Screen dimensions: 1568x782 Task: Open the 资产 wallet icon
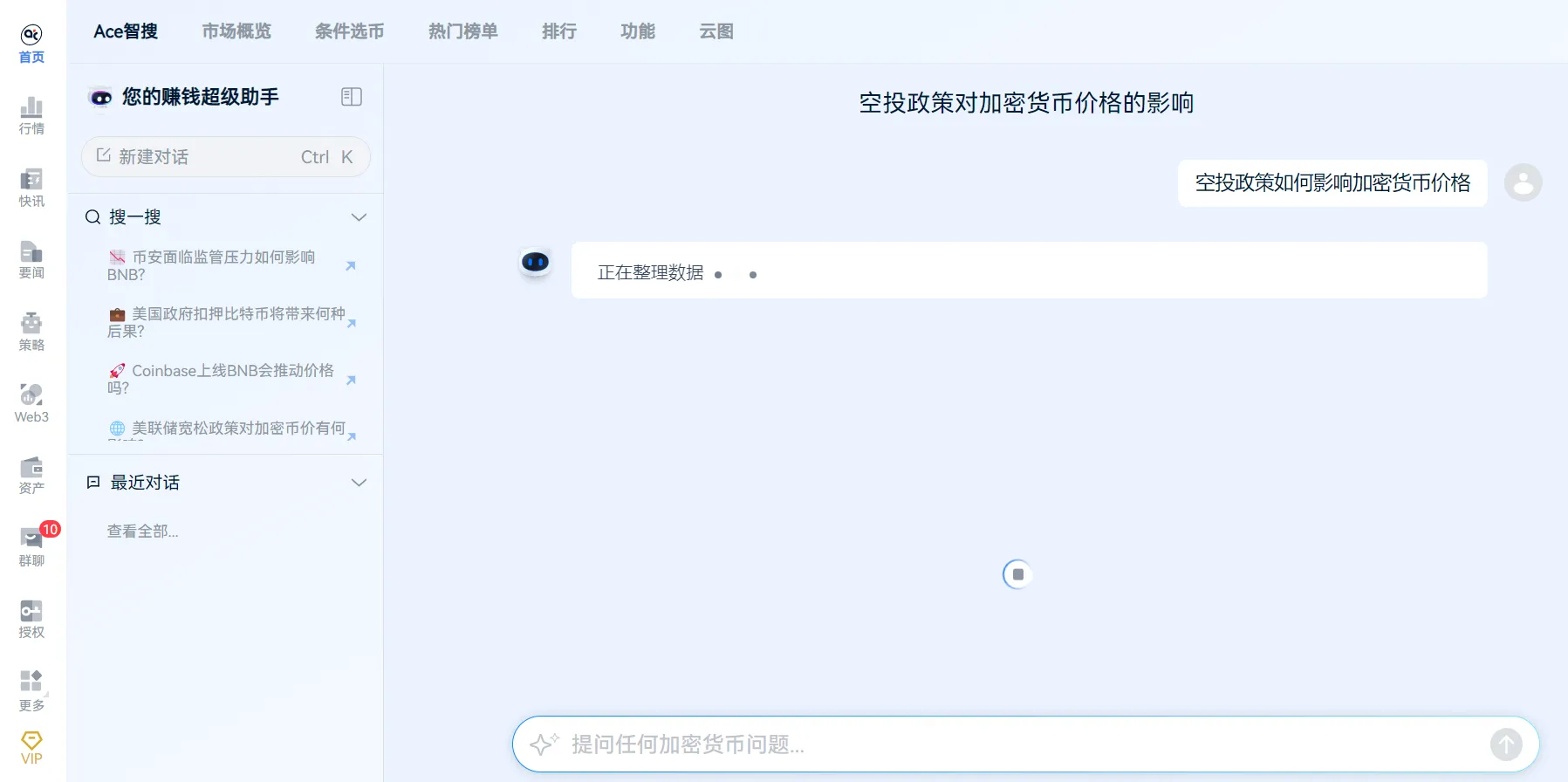coord(31,475)
